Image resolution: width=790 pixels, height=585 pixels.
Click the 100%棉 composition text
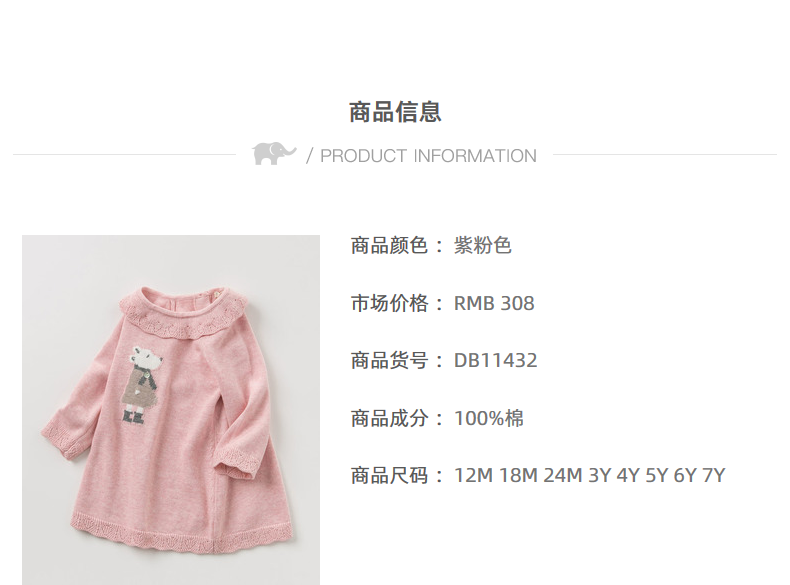tap(489, 418)
